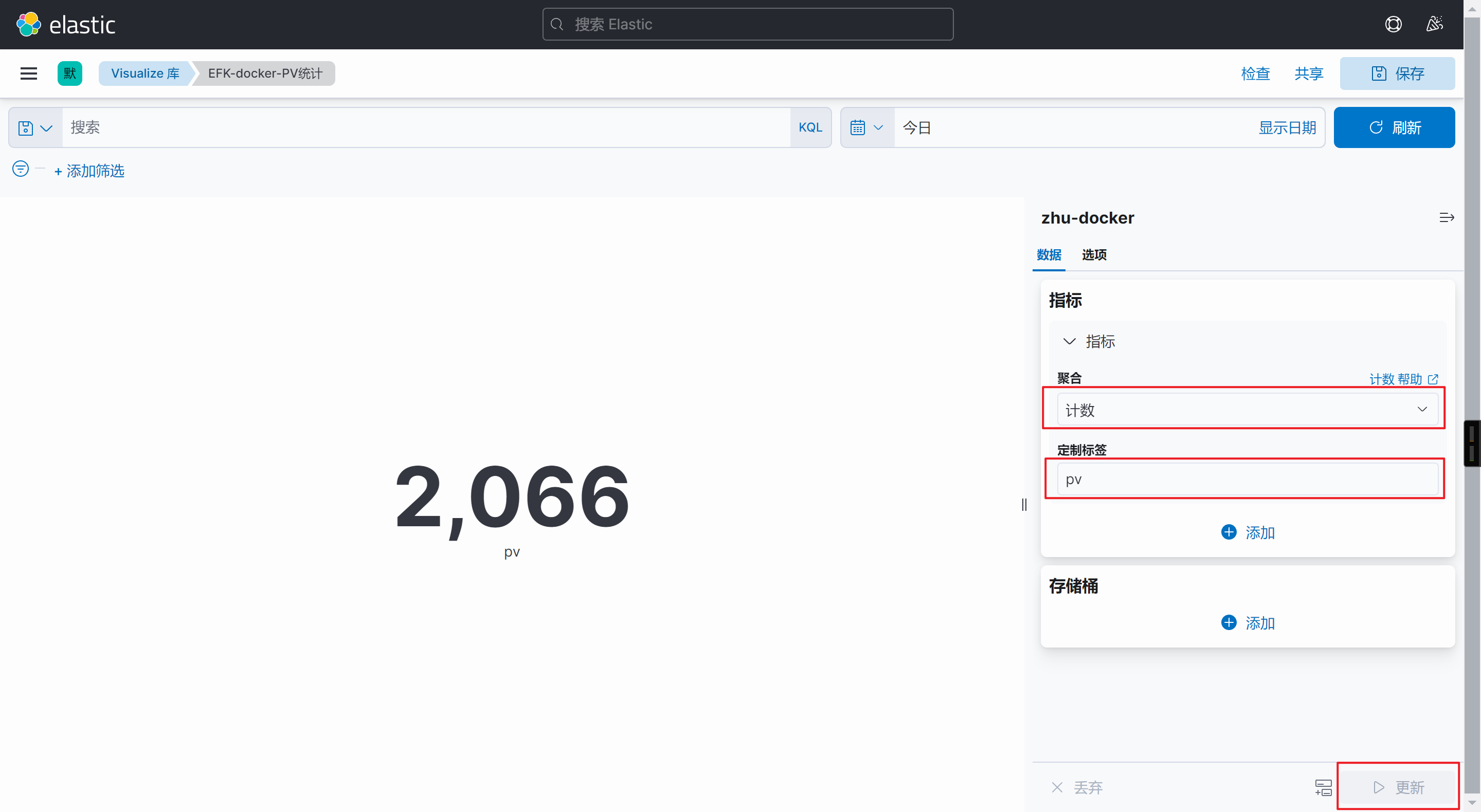This screenshot has height=812, width=1481.
Task: Switch query language via KQL
Action: click(810, 127)
